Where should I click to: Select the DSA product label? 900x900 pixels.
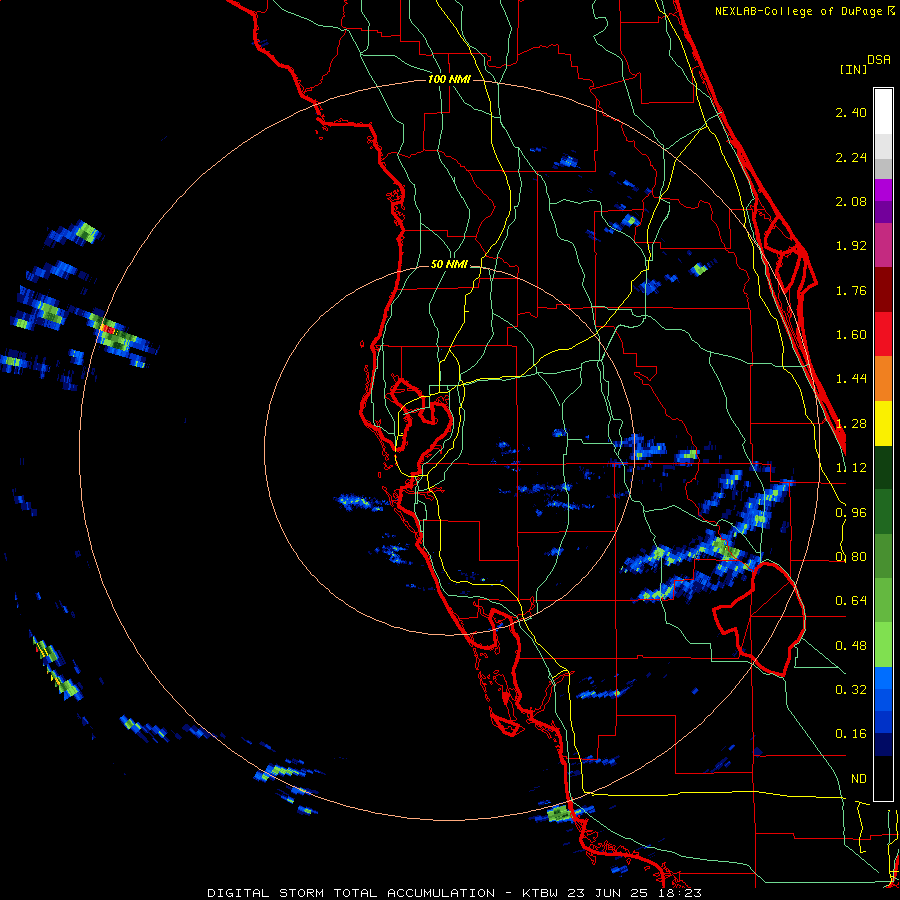pos(879,60)
